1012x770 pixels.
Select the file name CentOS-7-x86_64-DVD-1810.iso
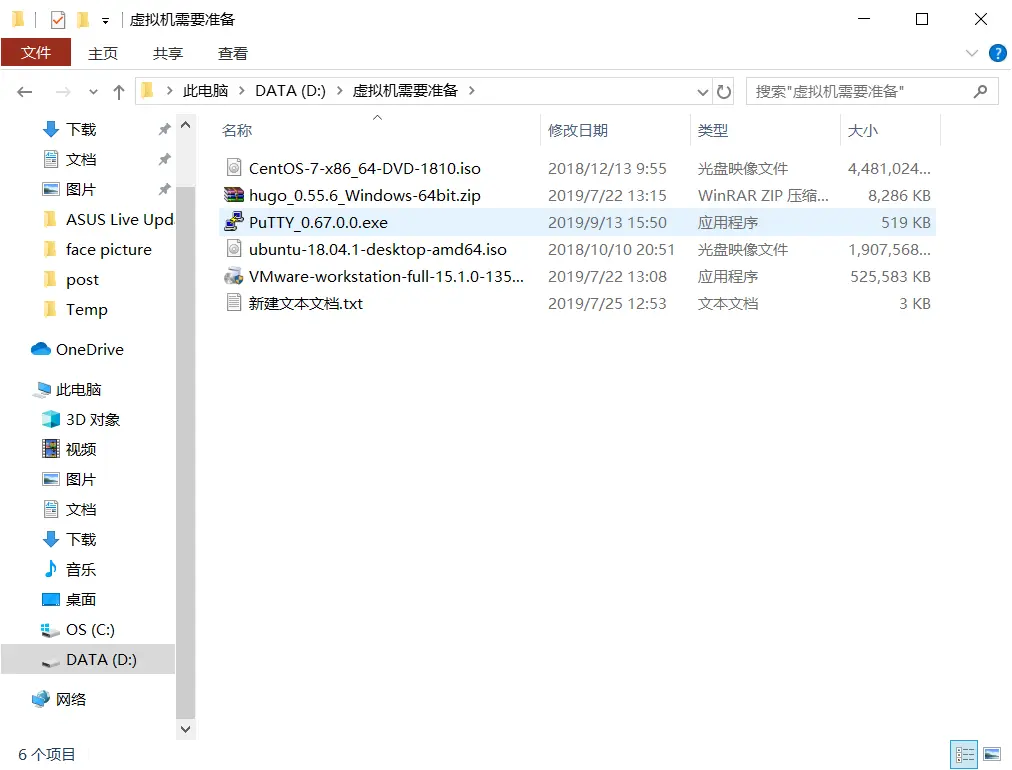365,168
